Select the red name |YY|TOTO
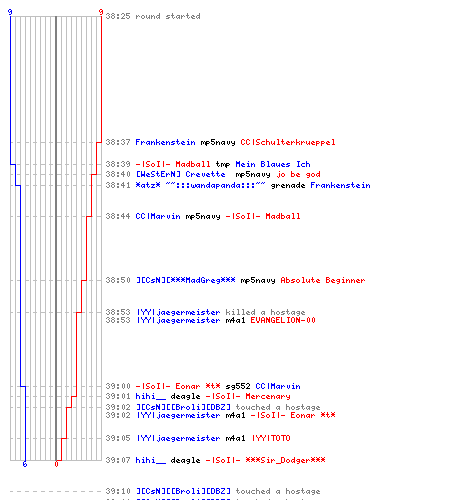Screen dimensions: 450x500 pos(271,438)
